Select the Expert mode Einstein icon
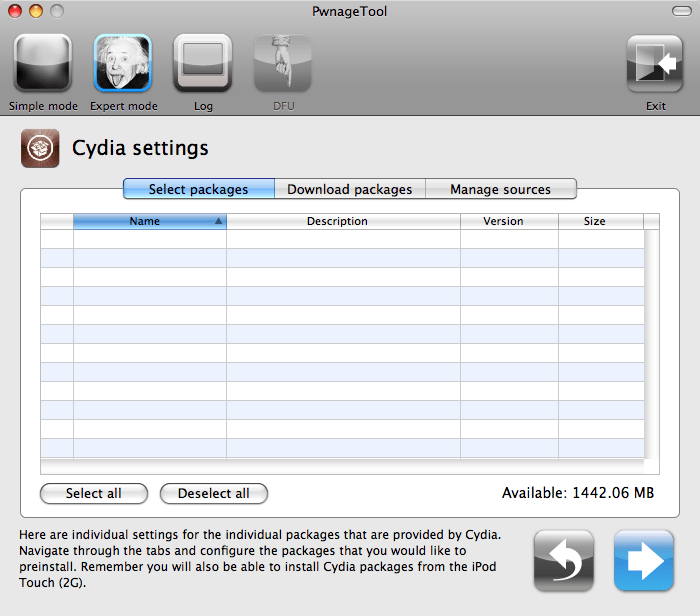Screen dimensions: 700x616 [x=123, y=63]
